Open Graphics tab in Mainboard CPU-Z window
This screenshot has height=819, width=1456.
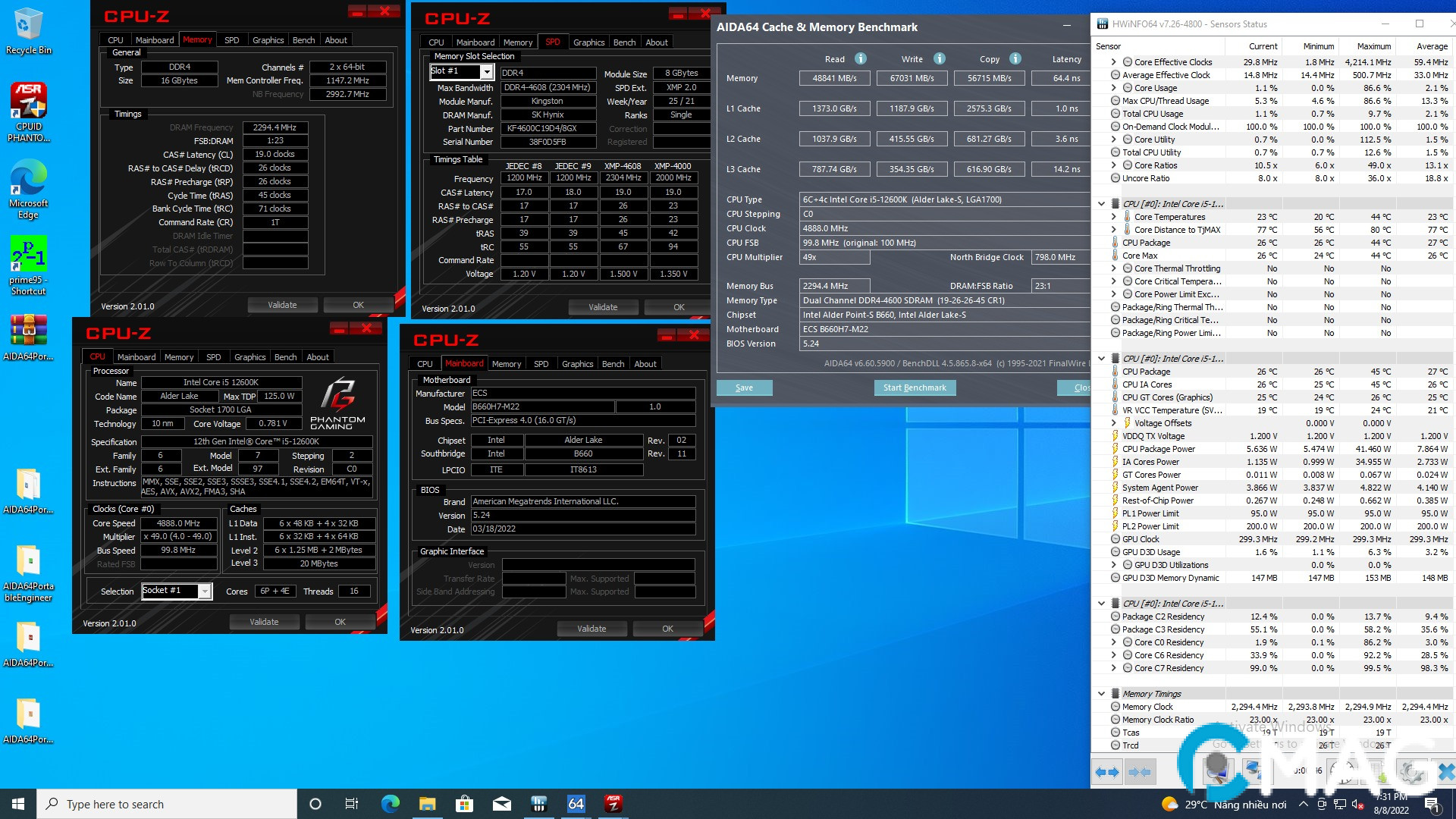tap(577, 364)
